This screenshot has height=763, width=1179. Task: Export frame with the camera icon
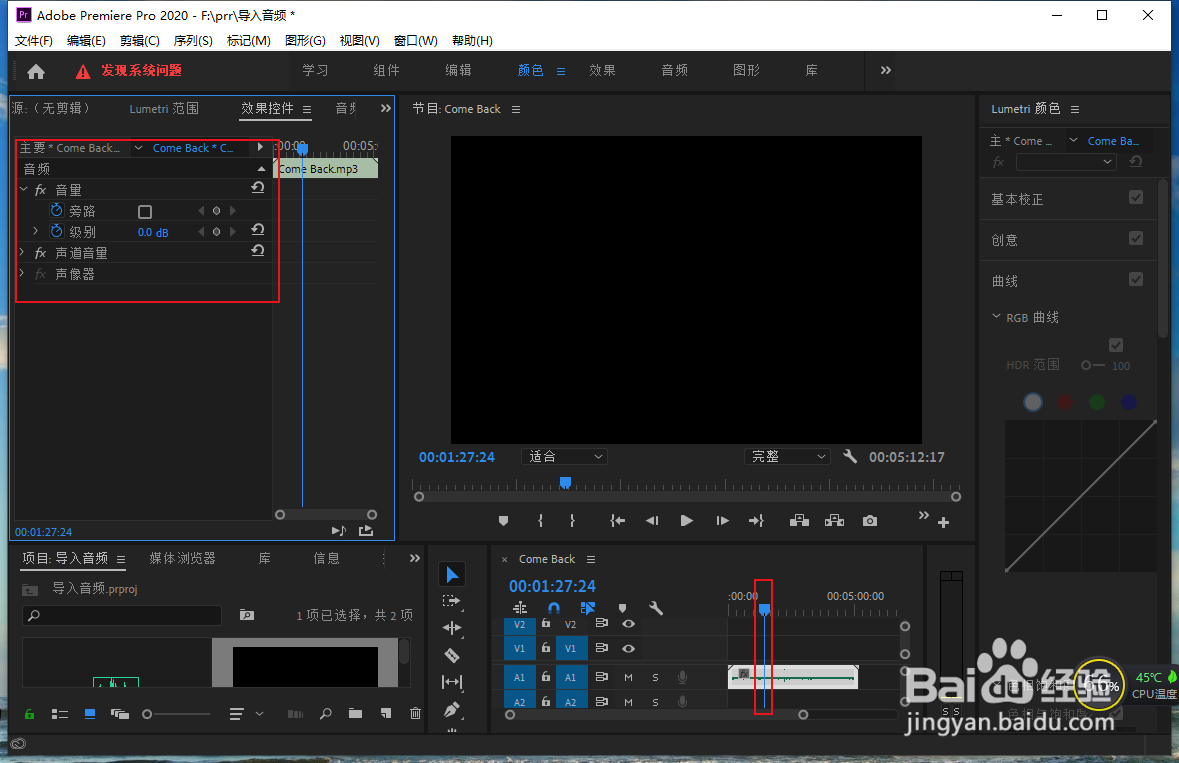point(870,520)
